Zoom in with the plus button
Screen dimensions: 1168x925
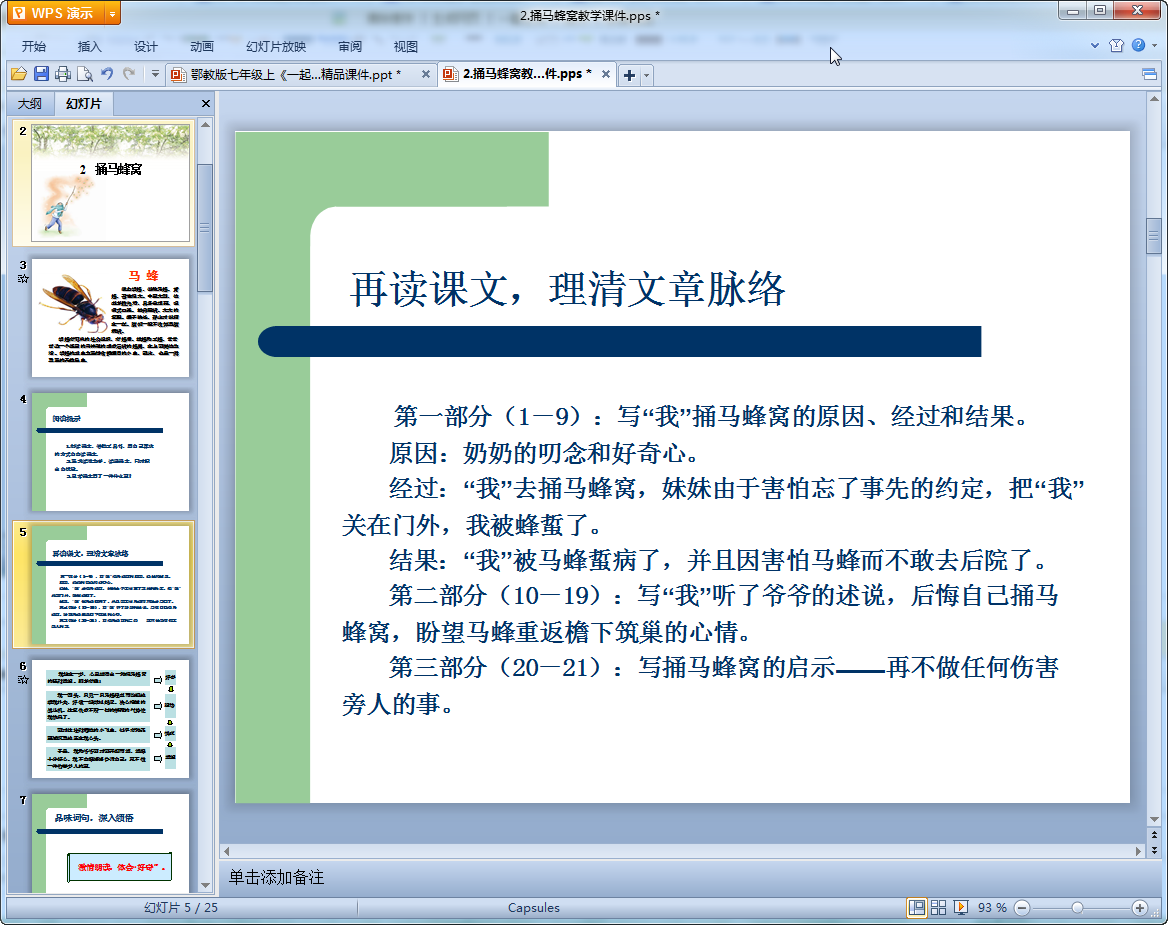click(1139, 907)
